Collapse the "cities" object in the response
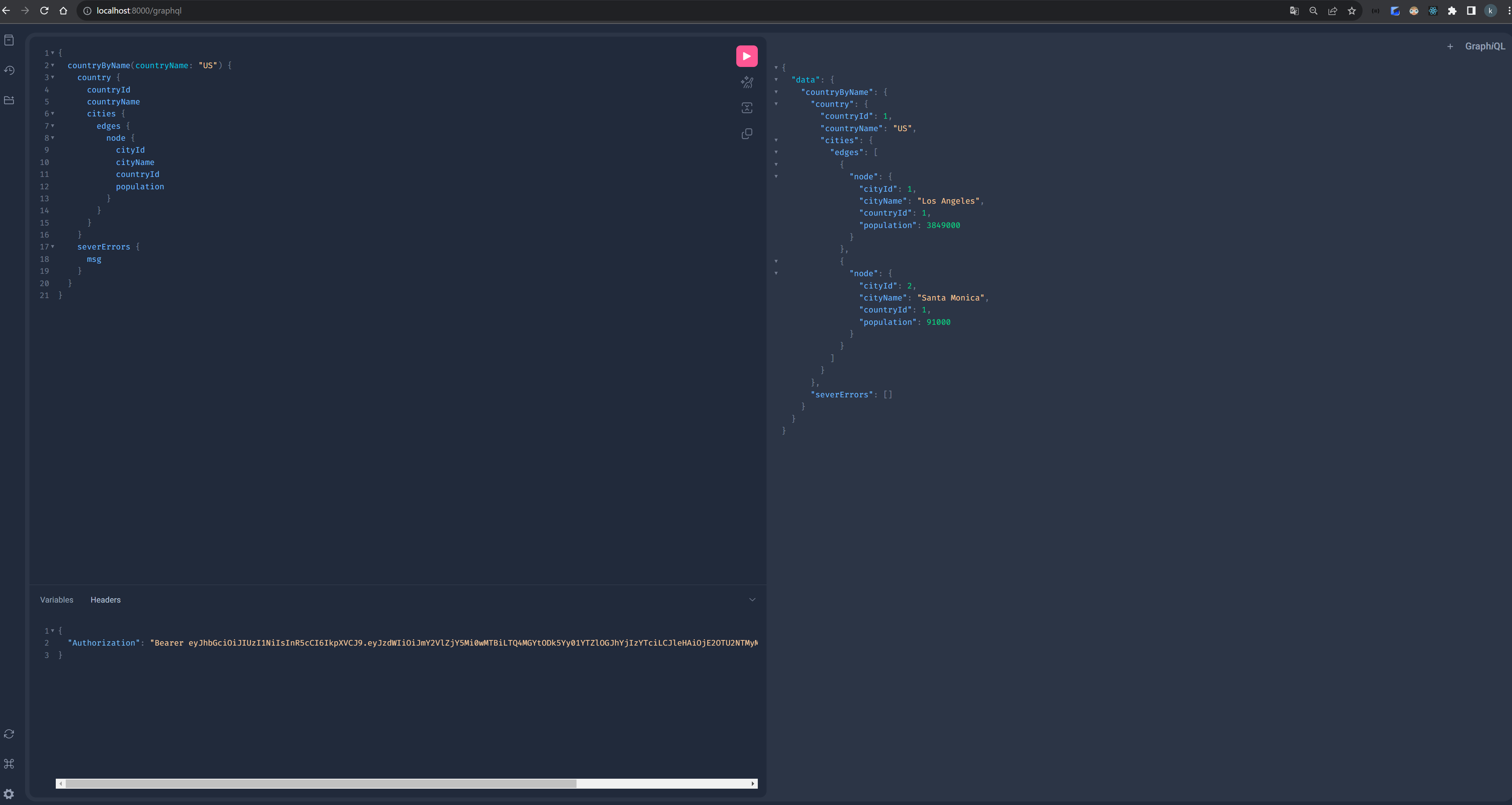Screen dimensions: 1512x805 coord(776,140)
